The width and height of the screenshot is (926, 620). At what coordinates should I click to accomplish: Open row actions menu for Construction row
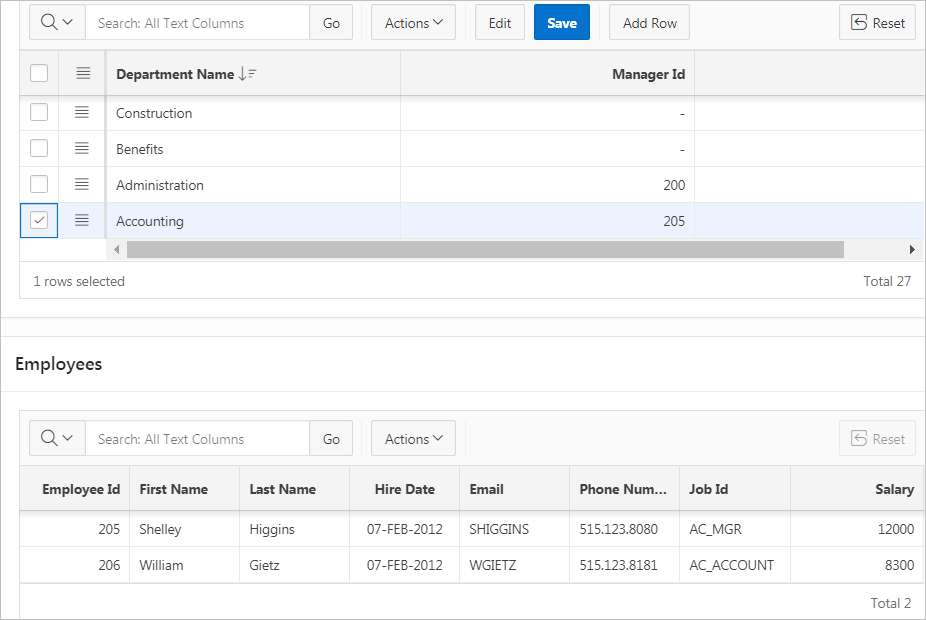[83, 113]
